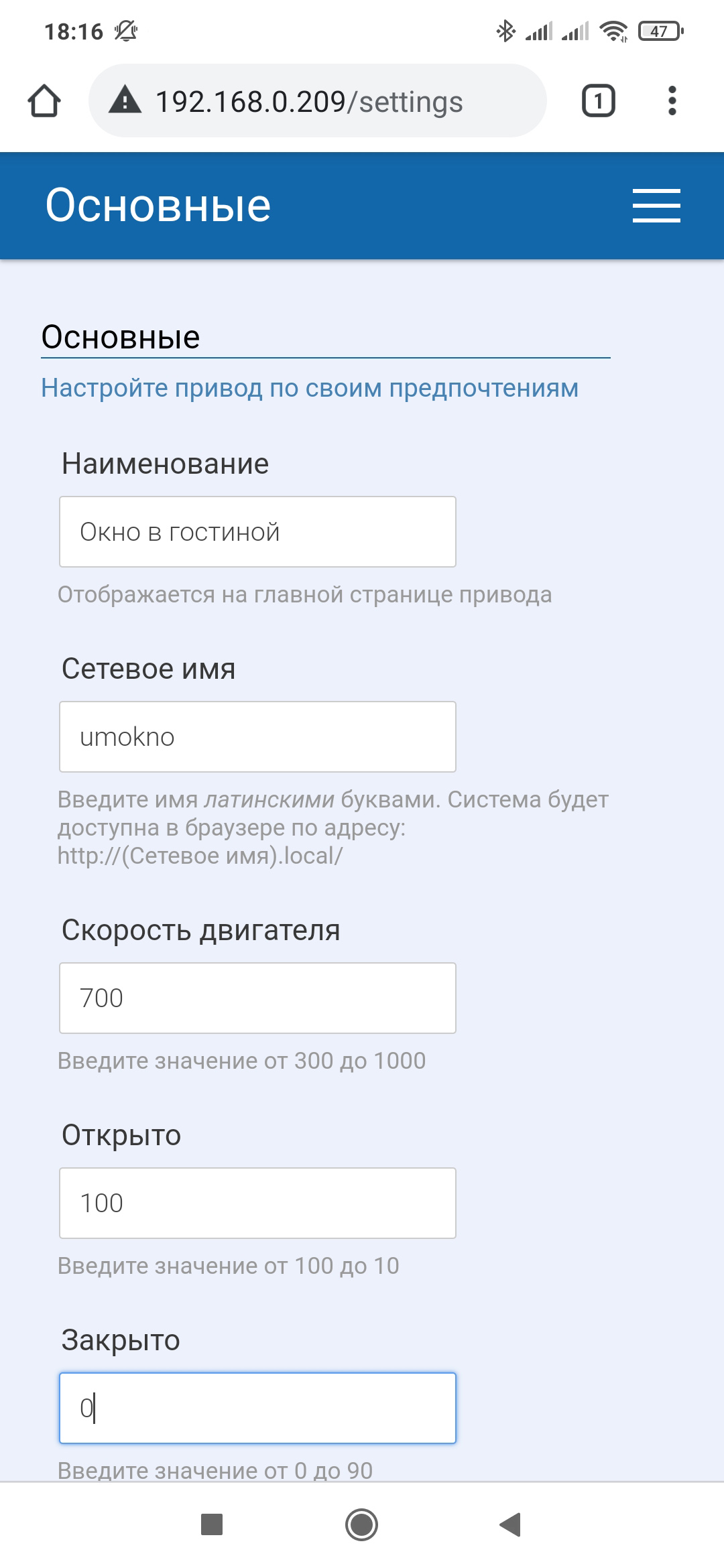Click the Скорость двигателя field
Viewport: 724px width, 1568px height.
pyautogui.click(x=257, y=998)
